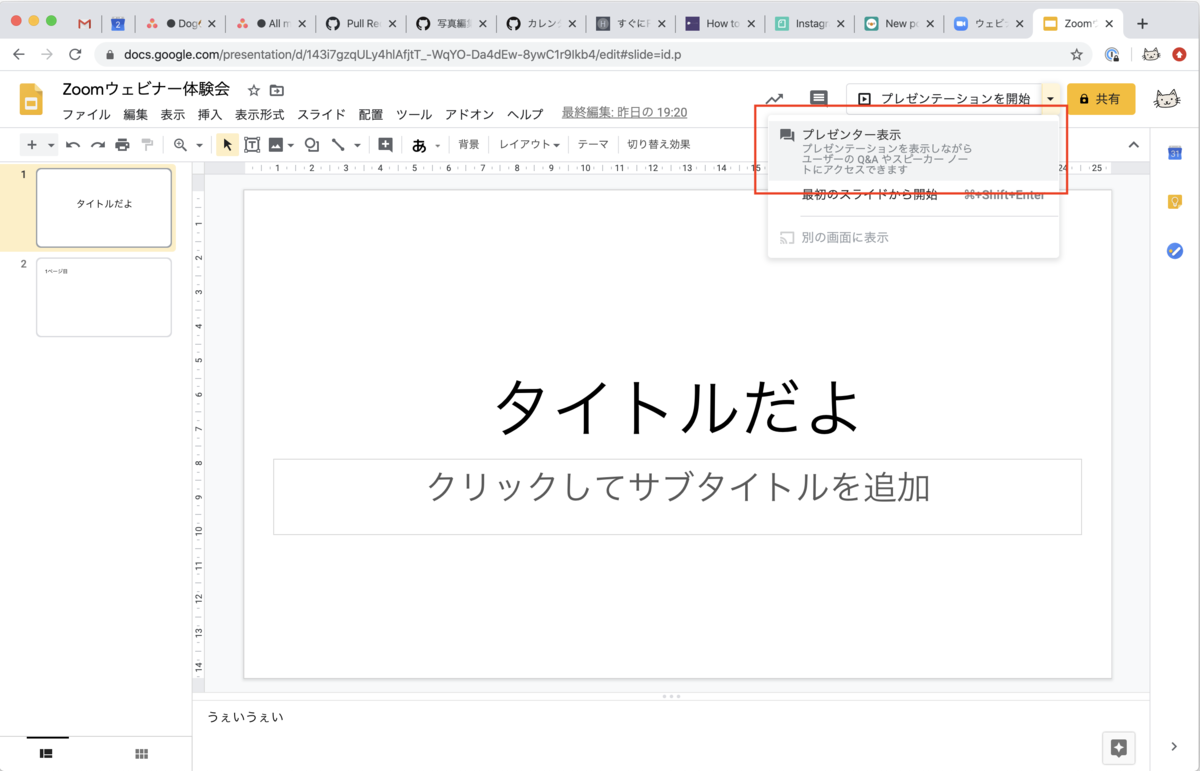Open the comment history icon

(x=819, y=98)
